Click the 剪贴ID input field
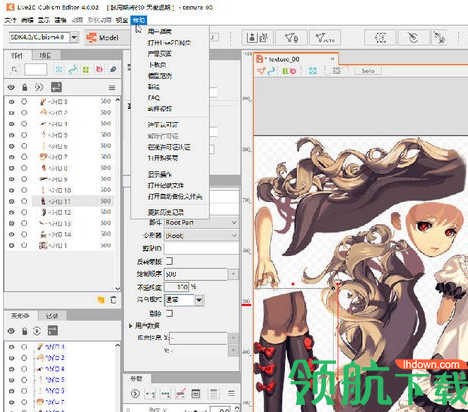The width and height of the screenshot is (468, 412). pos(201,248)
